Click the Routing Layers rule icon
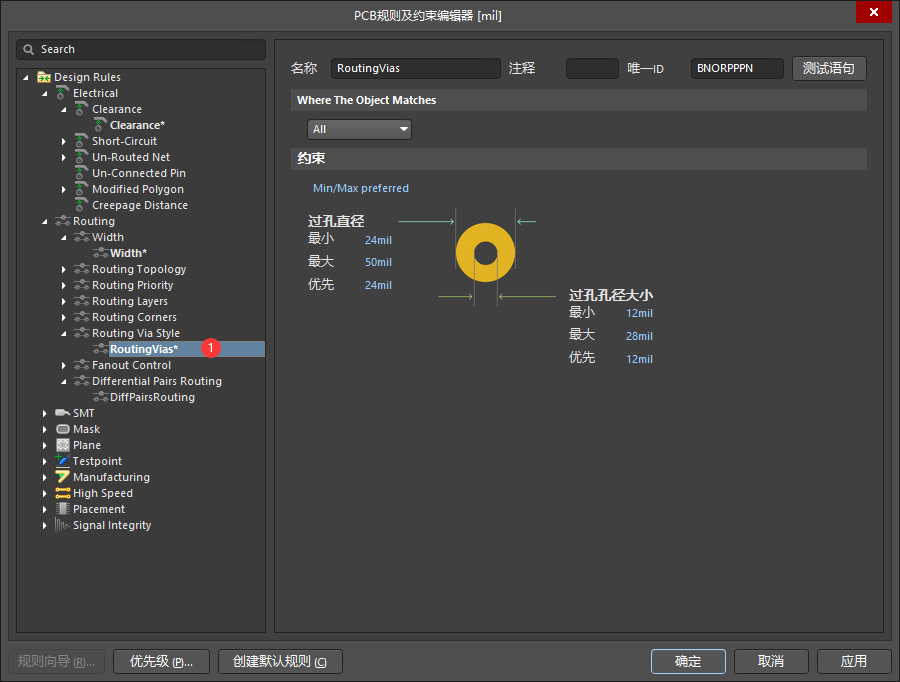This screenshot has width=900, height=682. pyautogui.click(x=82, y=301)
